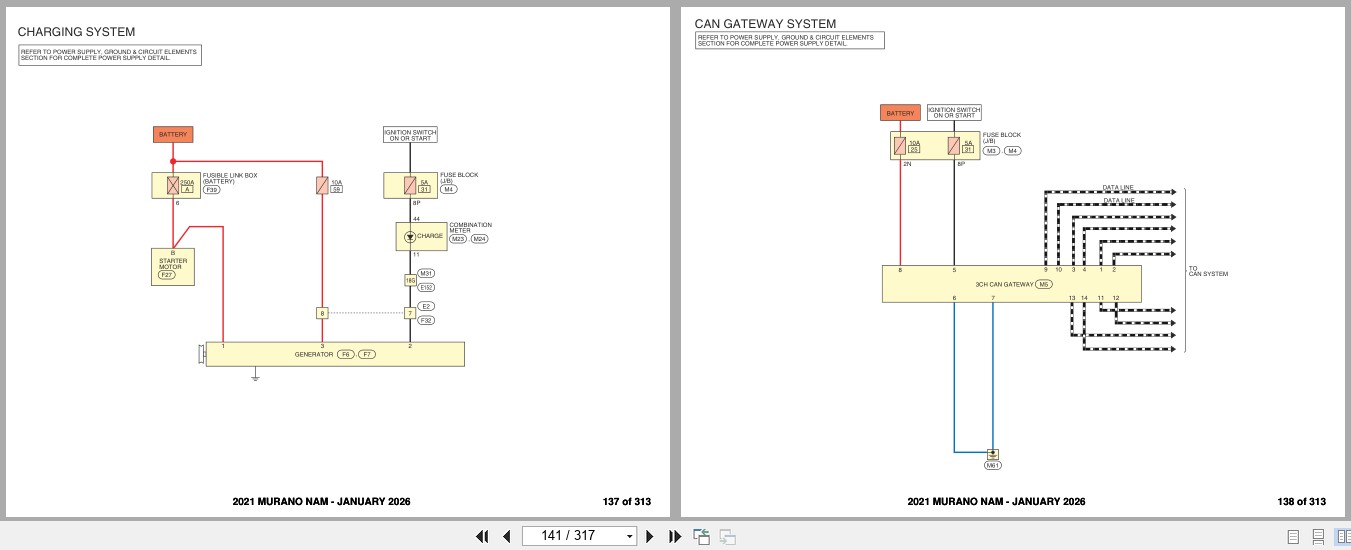Click the CAN GATEWAY SYSTEM page title
Viewport: 1351px width, 550px height.
tap(765, 24)
